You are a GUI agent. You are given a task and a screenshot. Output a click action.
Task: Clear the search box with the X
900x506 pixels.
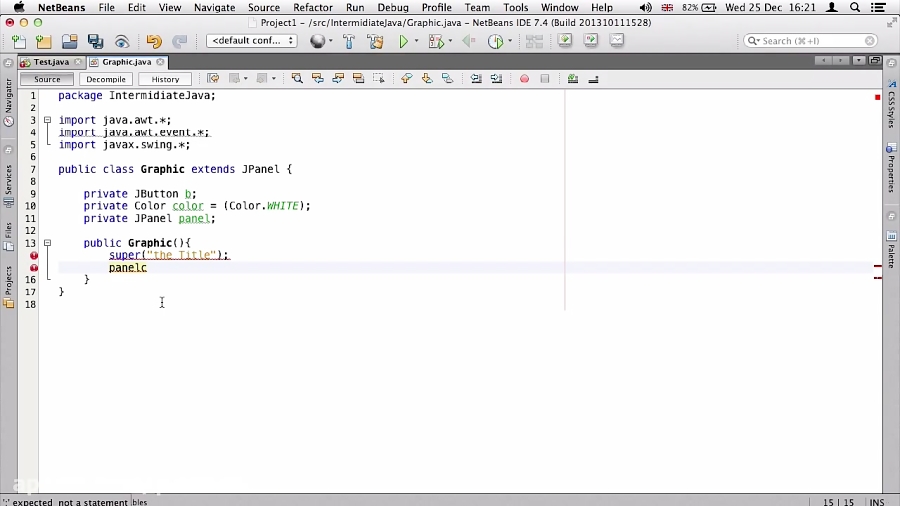870,41
